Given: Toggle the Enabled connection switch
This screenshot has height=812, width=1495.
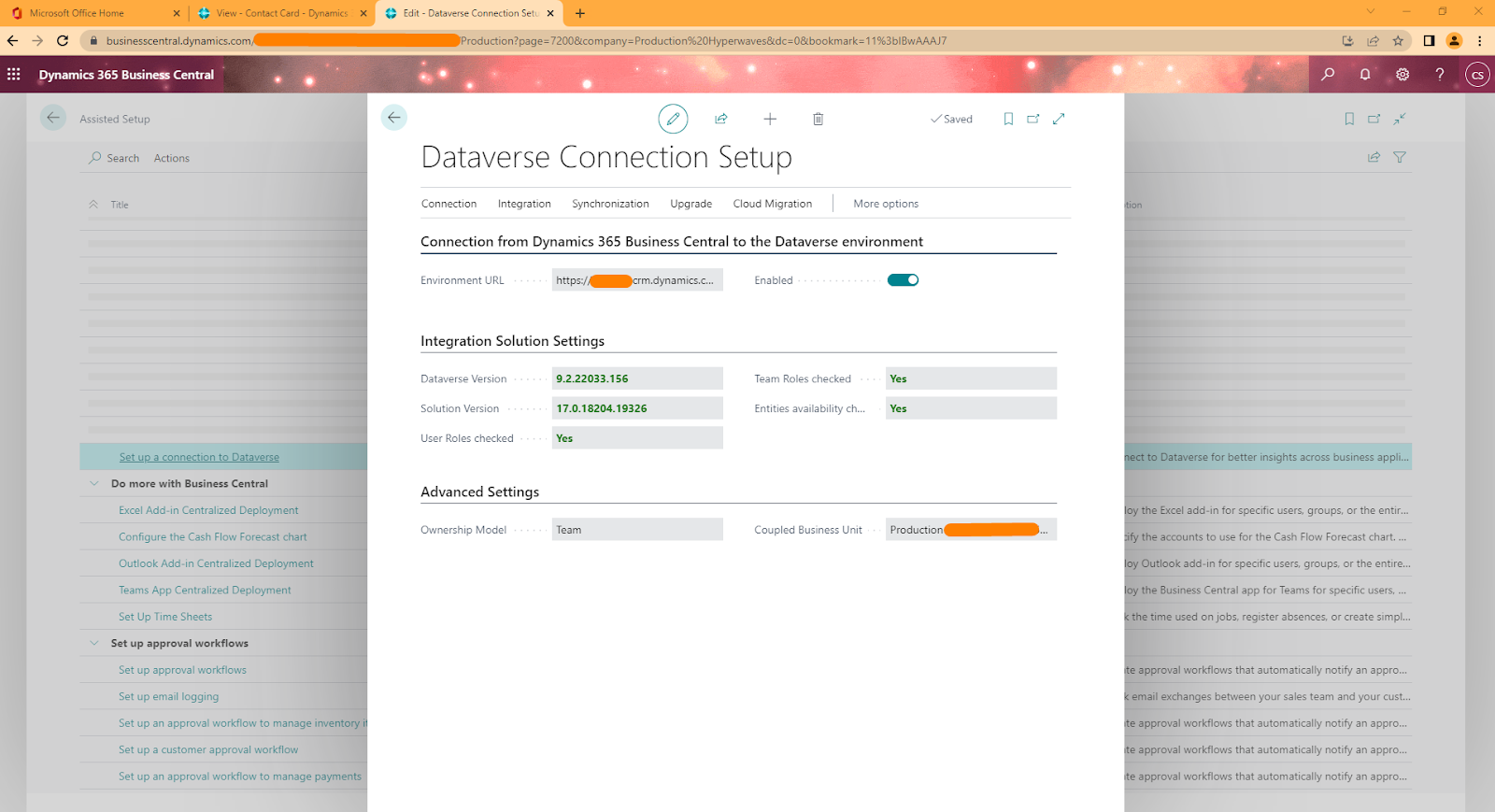Looking at the screenshot, I should click(903, 280).
